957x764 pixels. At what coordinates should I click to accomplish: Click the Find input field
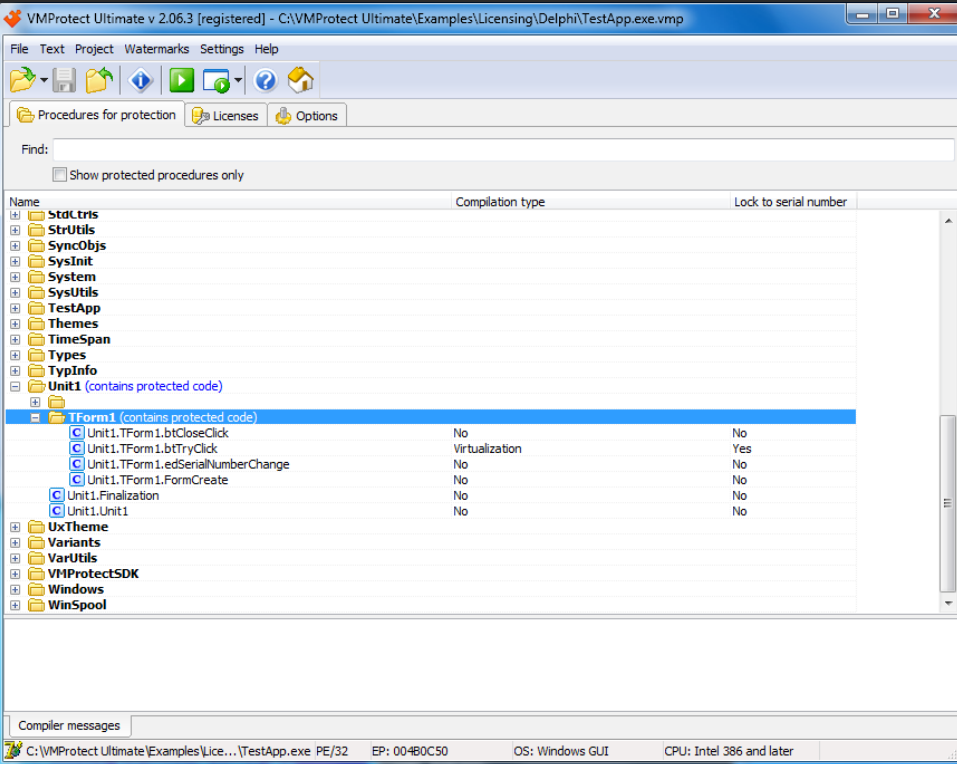504,150
